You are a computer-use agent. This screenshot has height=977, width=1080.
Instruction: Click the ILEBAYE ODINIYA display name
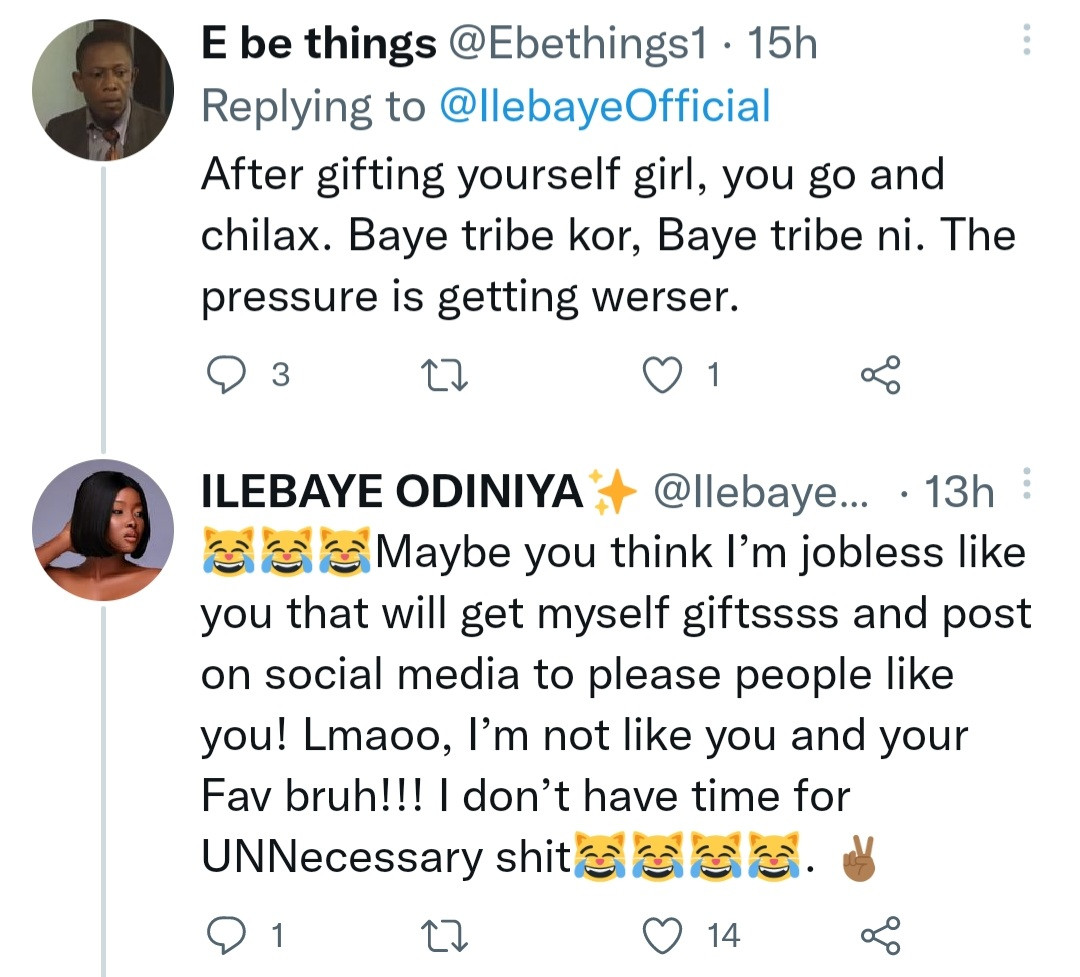point(392,492)
